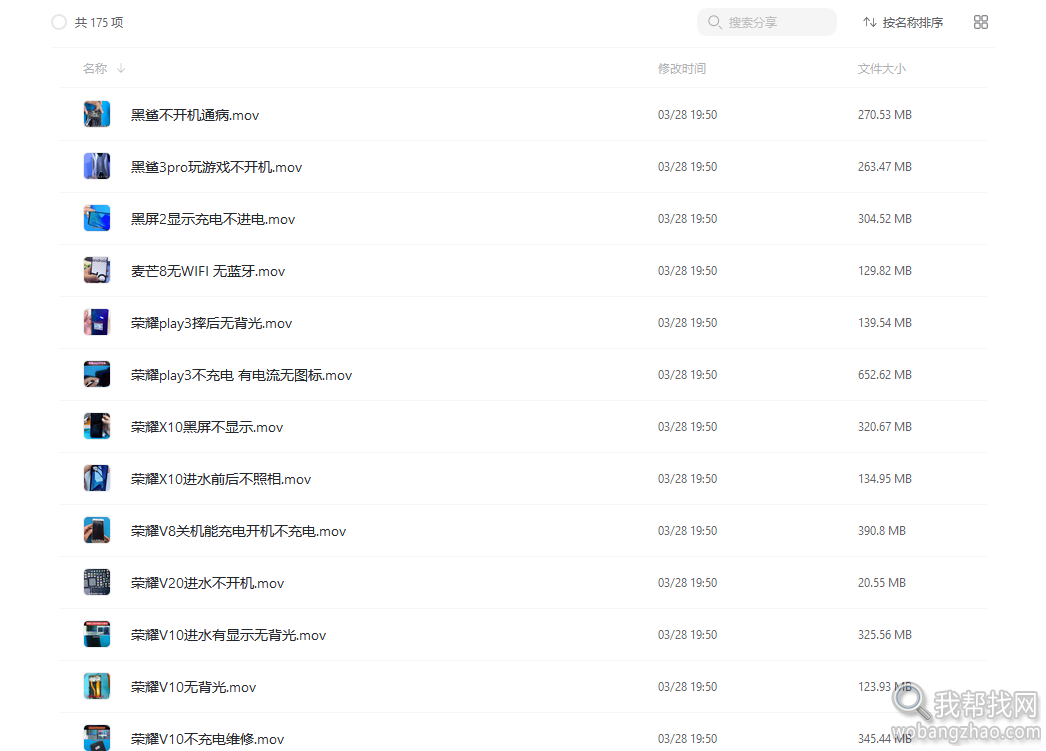
Task: Click the 共 175 项 item count label
Action: (x=99, y=23)
